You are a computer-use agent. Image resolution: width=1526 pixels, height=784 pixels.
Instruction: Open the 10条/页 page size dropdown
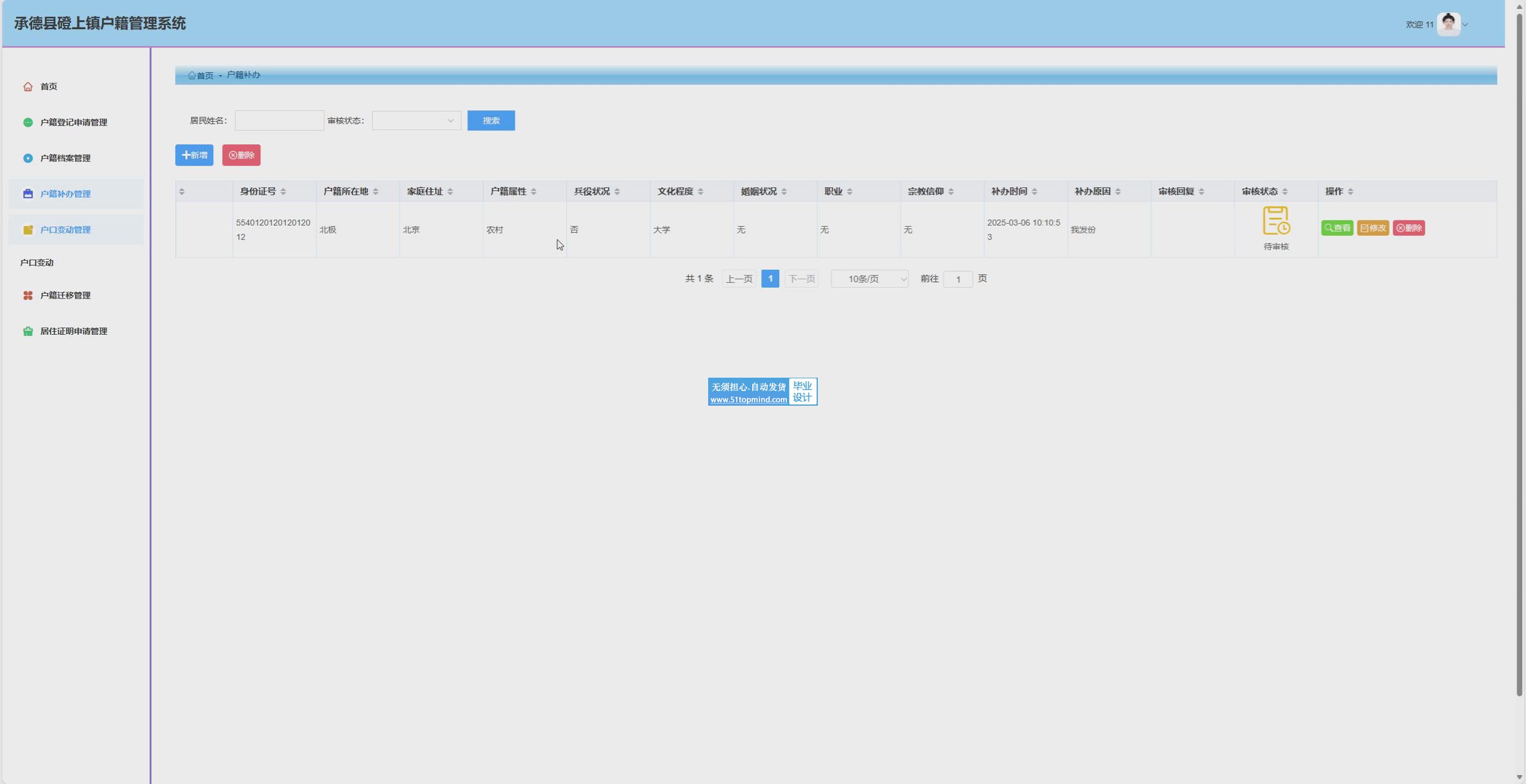(869, 279)
